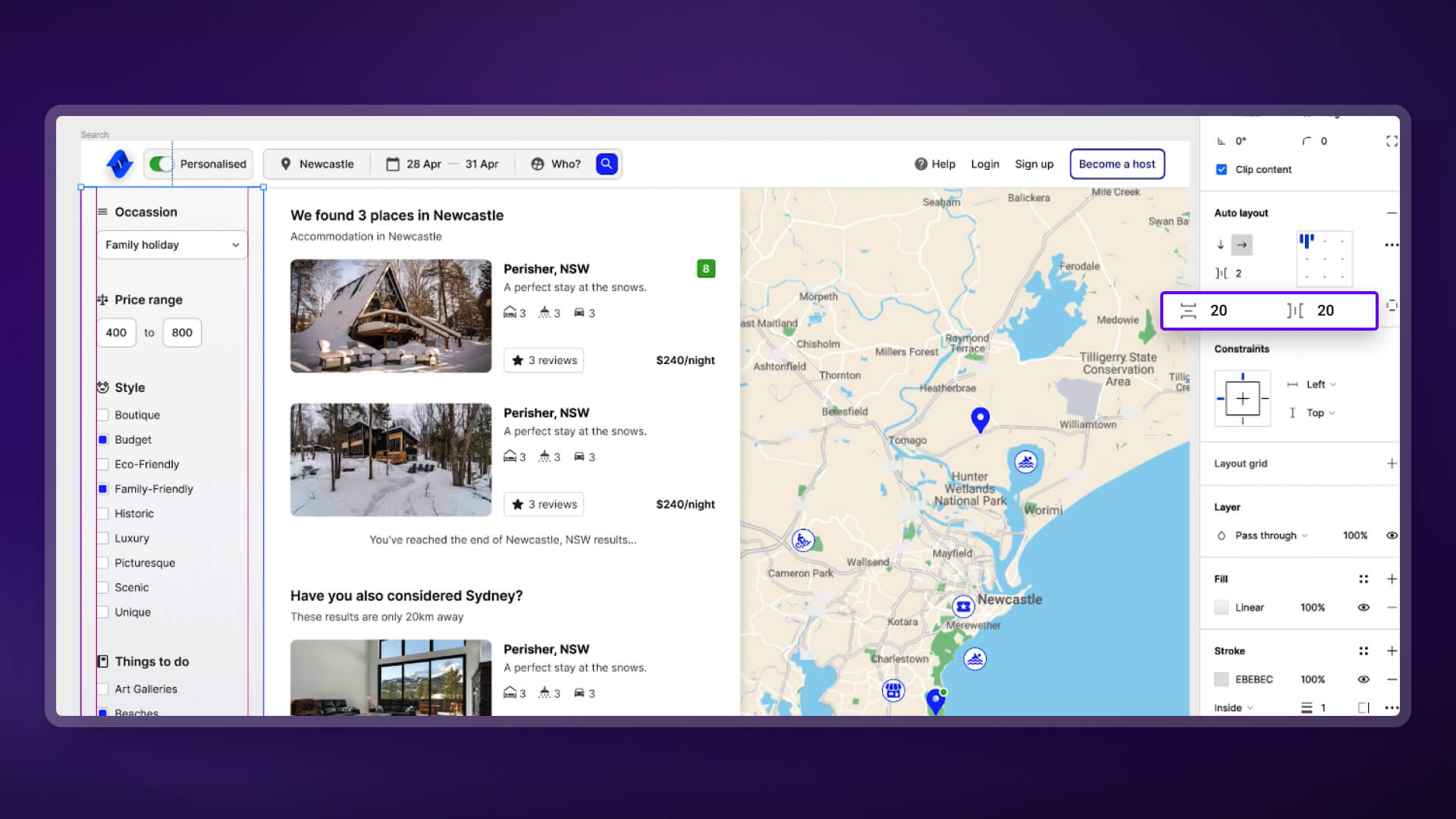Viewport: 1456px width, 819px height.
Task: Add a layout grid with plus
Action: tap(1392, 463)
